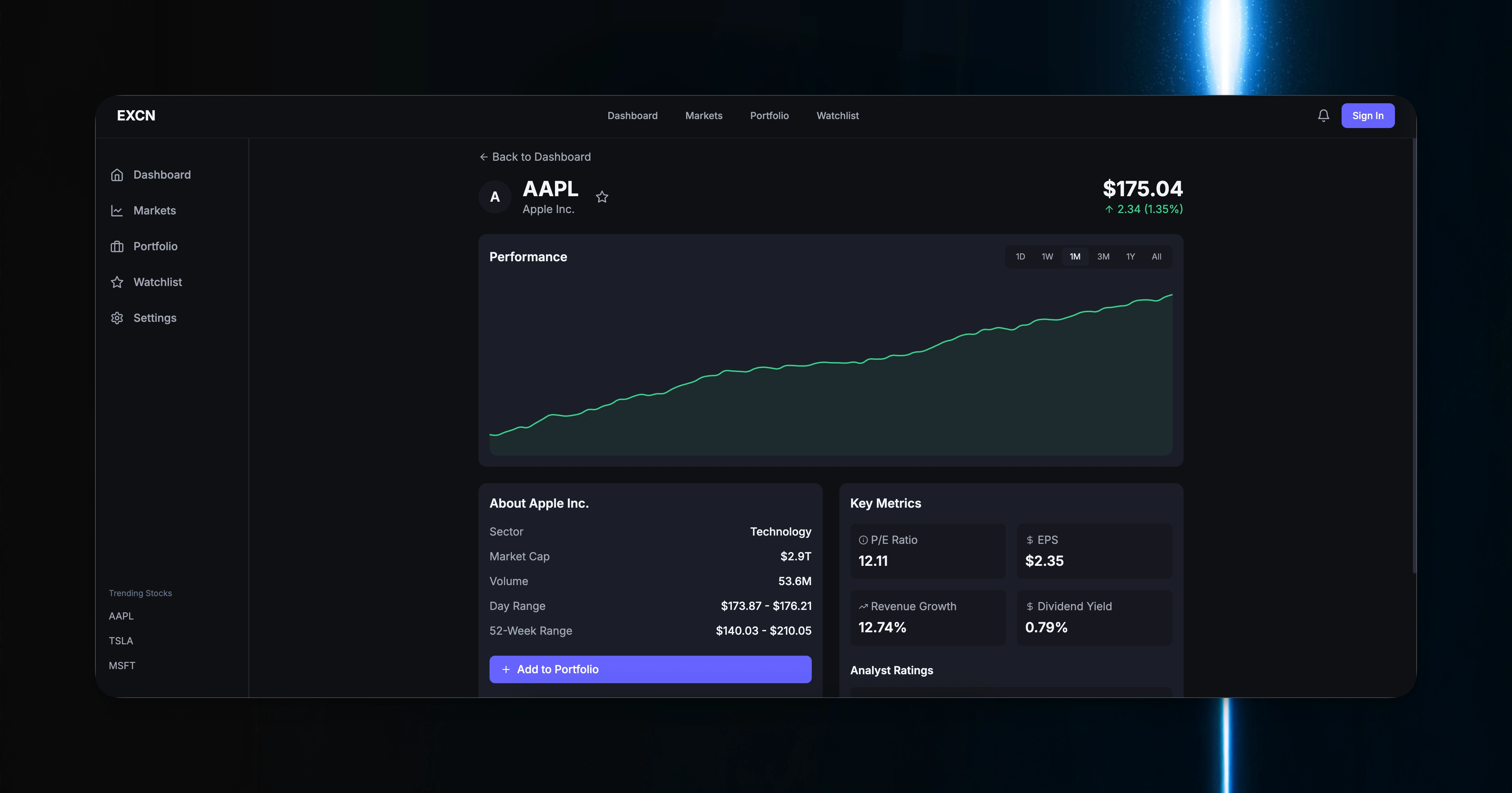The height and width of the screenshot is (793, 1512).
Task: Click the Performance heading
Action: [x=528, y=257]
